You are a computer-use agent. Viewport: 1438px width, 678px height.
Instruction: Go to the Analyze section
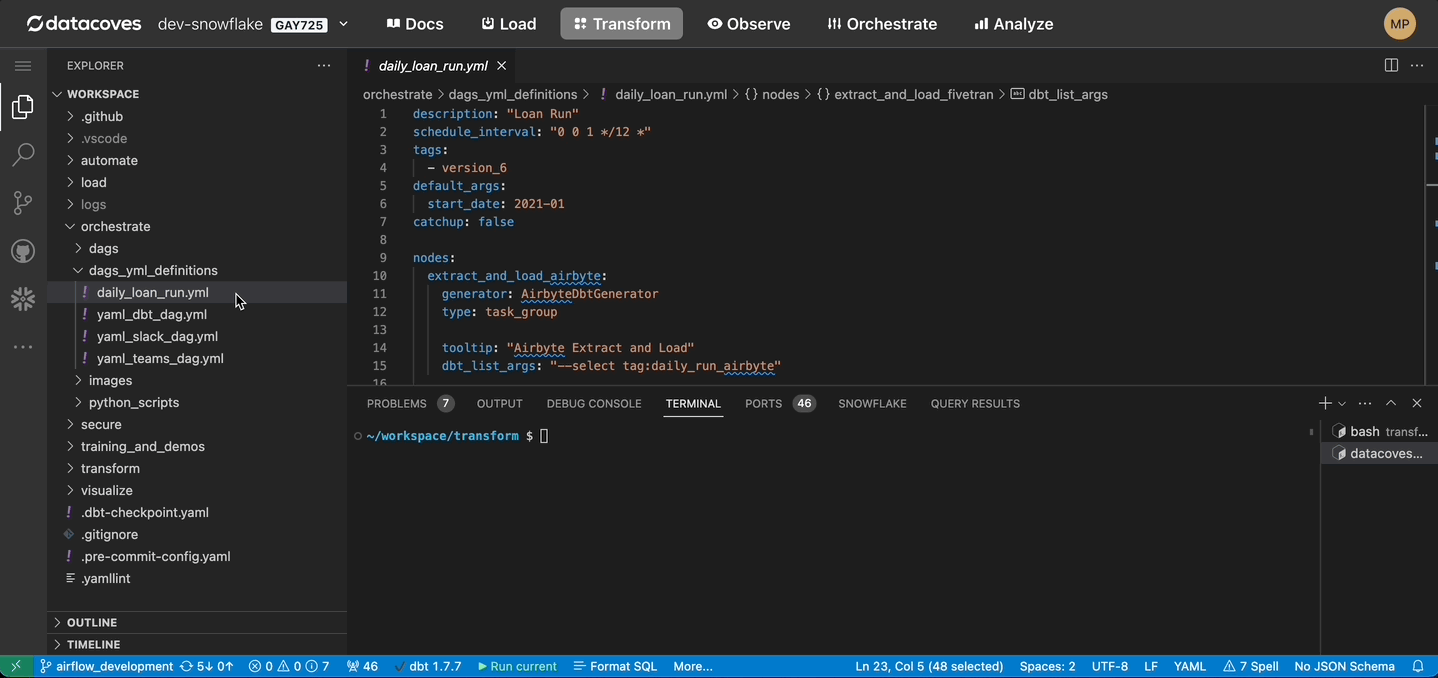point(1013,24)
